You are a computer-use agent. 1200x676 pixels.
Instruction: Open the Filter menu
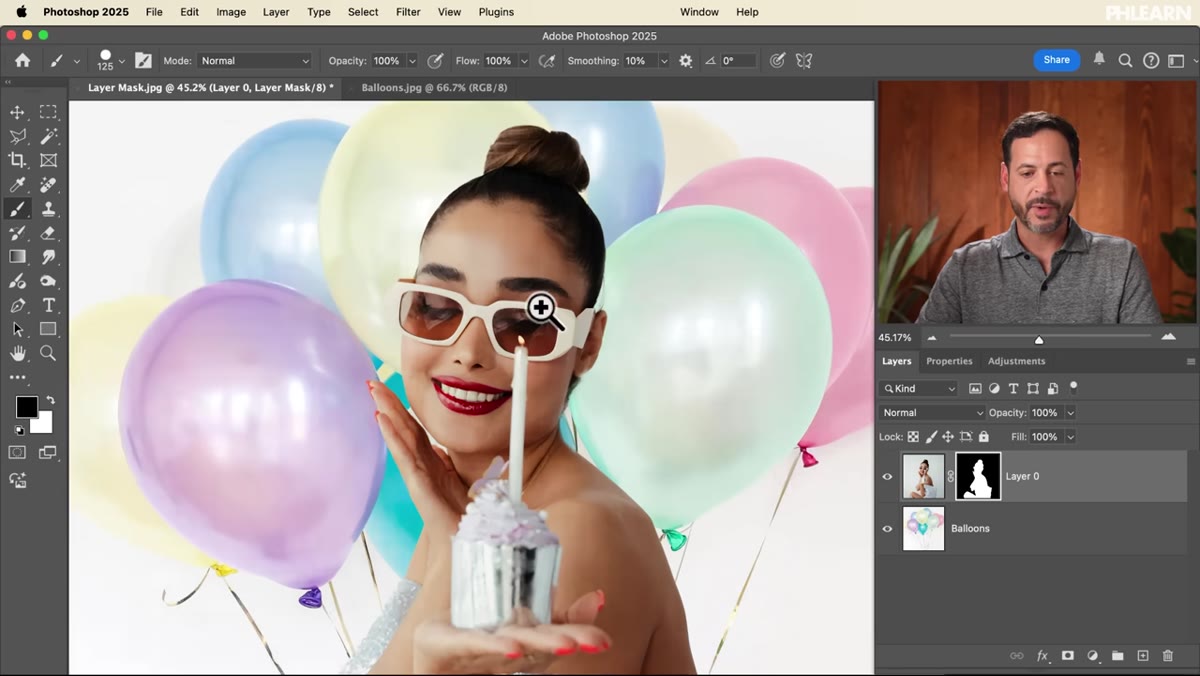point(408,12)
